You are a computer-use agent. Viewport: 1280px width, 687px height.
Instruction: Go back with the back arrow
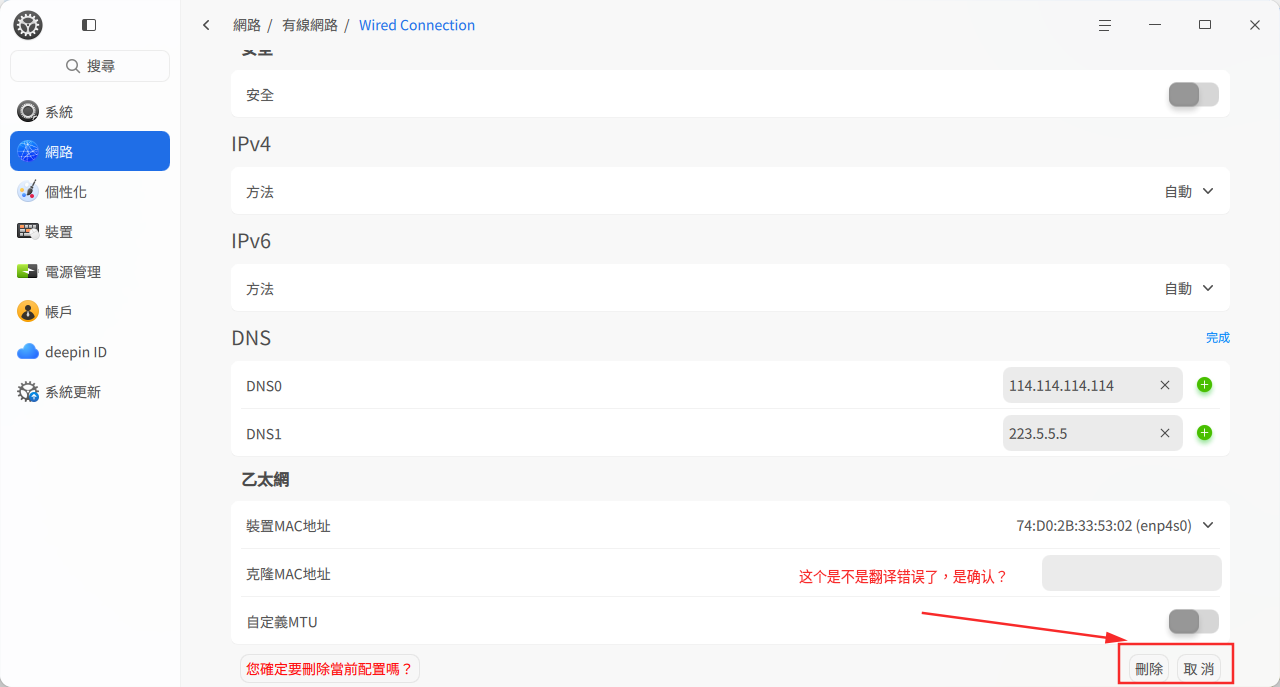tap(206, 25)
